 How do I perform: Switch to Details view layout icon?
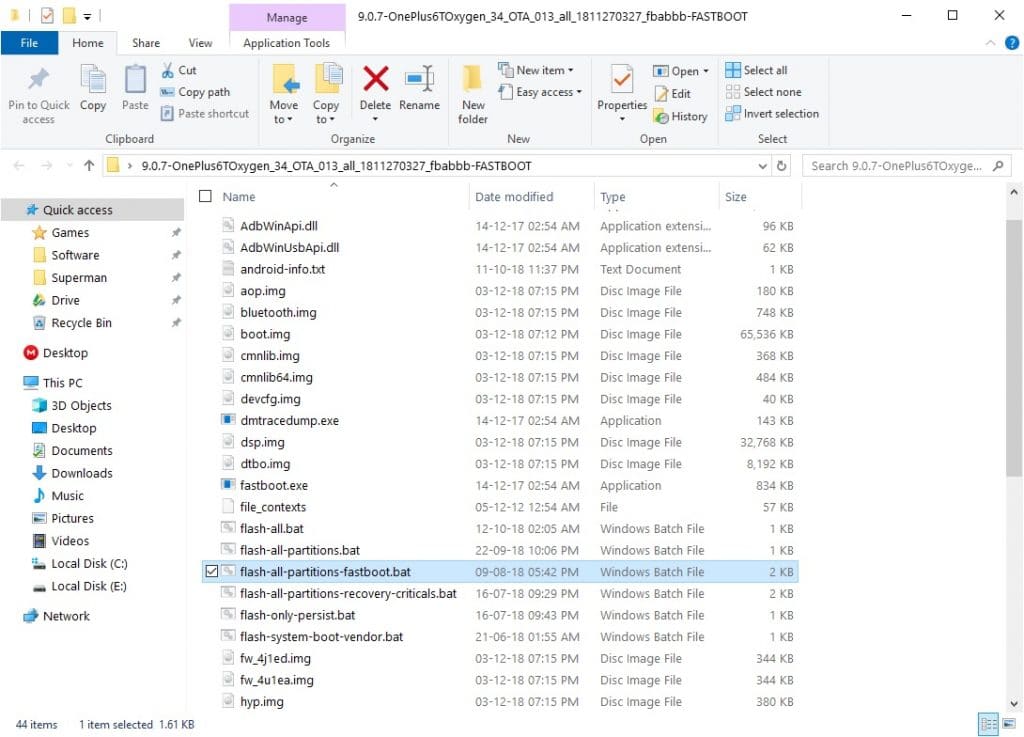coord(988,724)
